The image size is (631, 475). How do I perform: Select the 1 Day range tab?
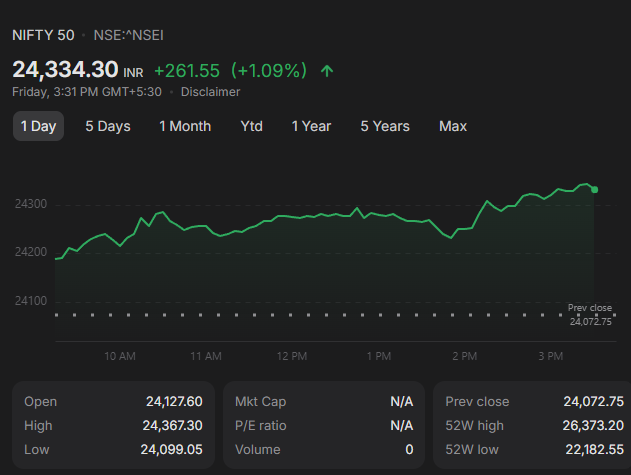pyautogui.click(x=39, y=126)
